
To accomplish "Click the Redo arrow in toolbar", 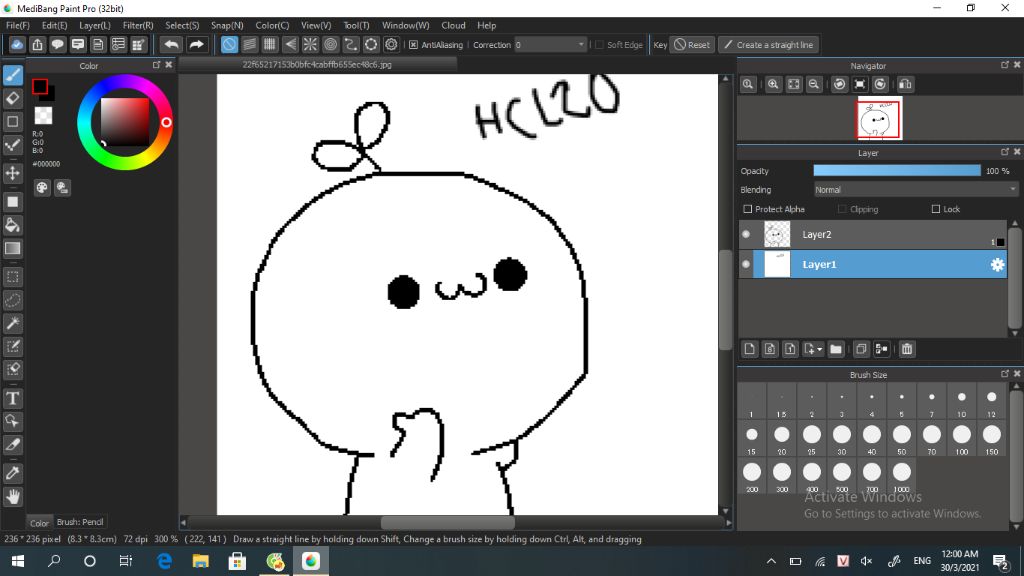I will [196, 44].
